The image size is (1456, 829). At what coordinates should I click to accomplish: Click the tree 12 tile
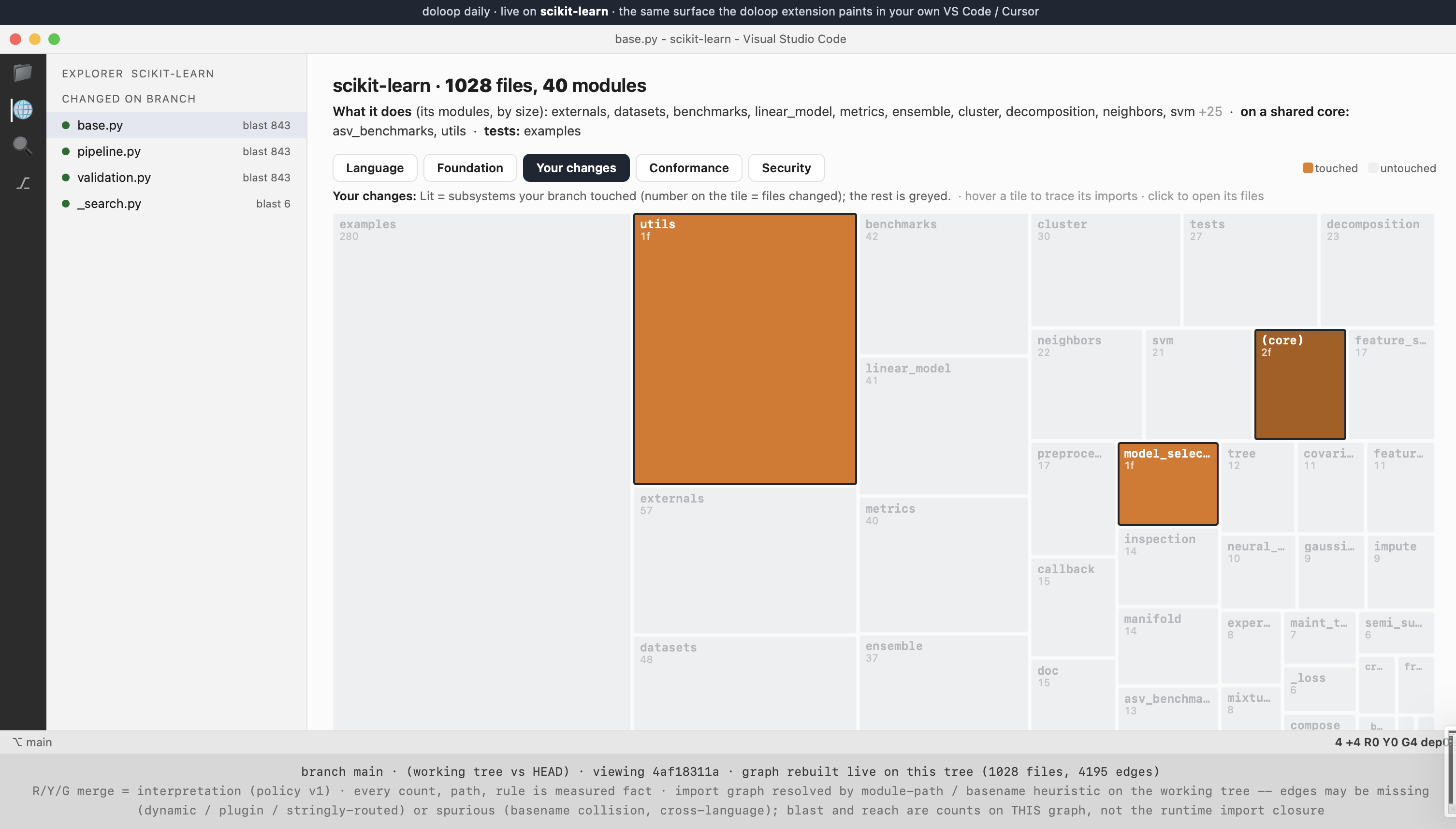[1257, 488]
